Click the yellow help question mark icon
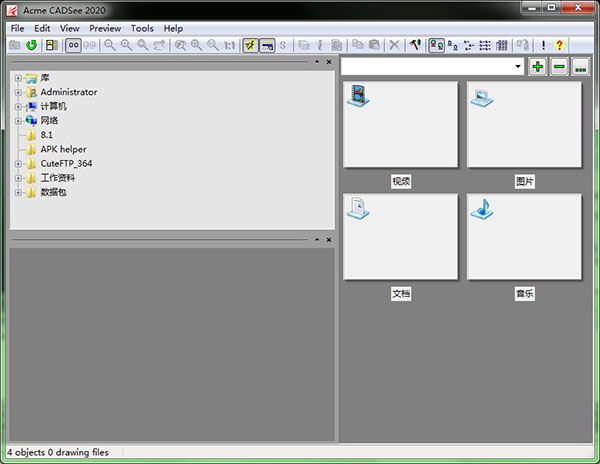This screenshot has height=464, width=600. point(559,45)
